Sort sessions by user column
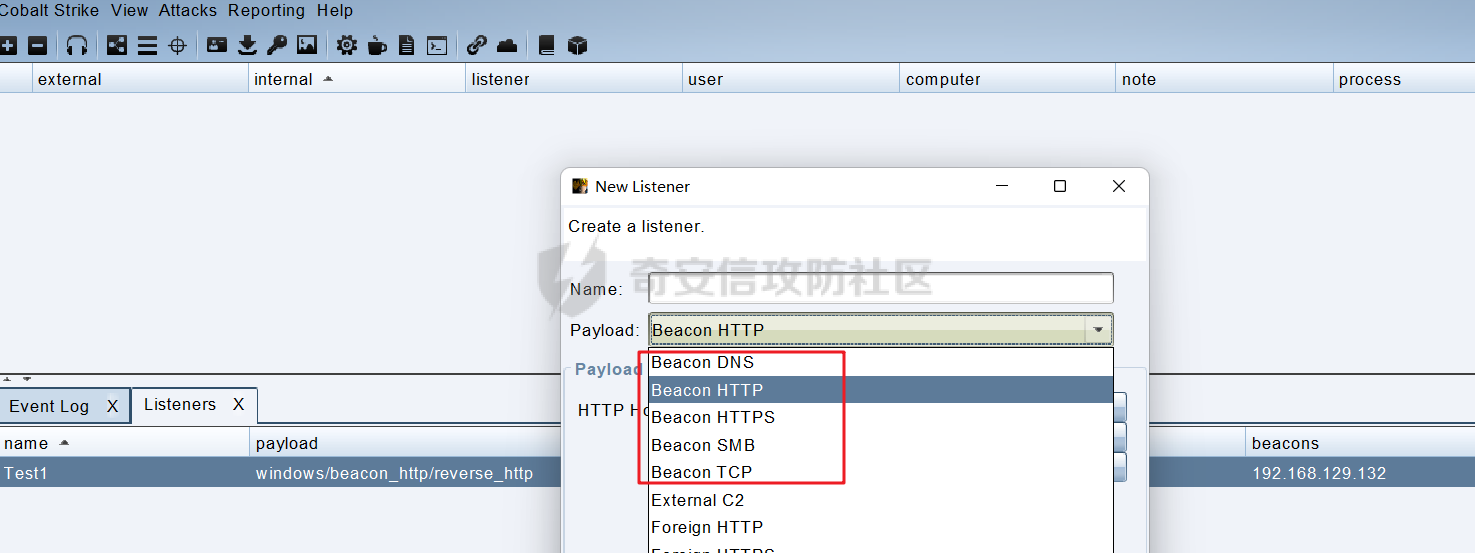1475x553 pixels. pos(791,79)
